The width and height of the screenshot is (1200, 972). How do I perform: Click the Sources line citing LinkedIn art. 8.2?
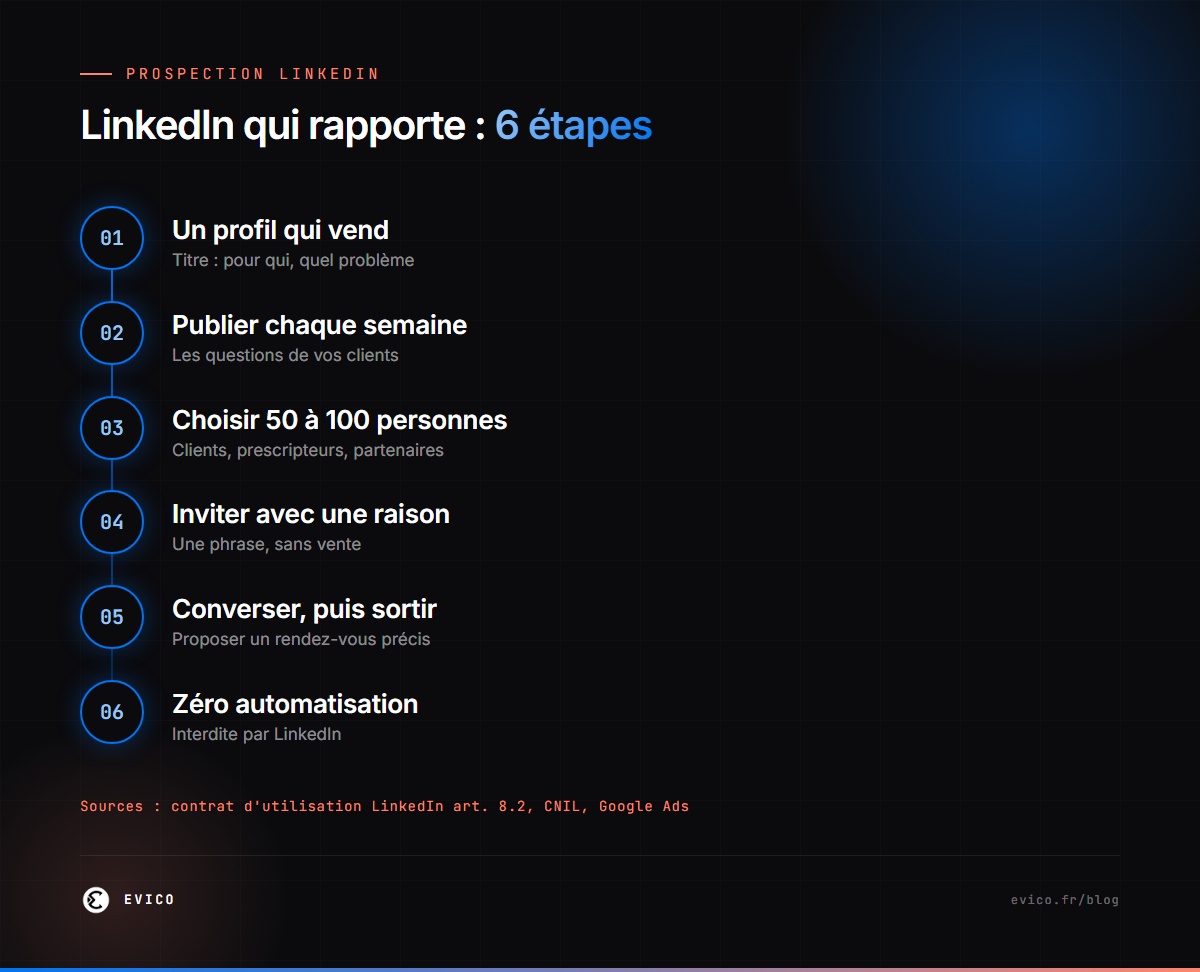(385, 806)
